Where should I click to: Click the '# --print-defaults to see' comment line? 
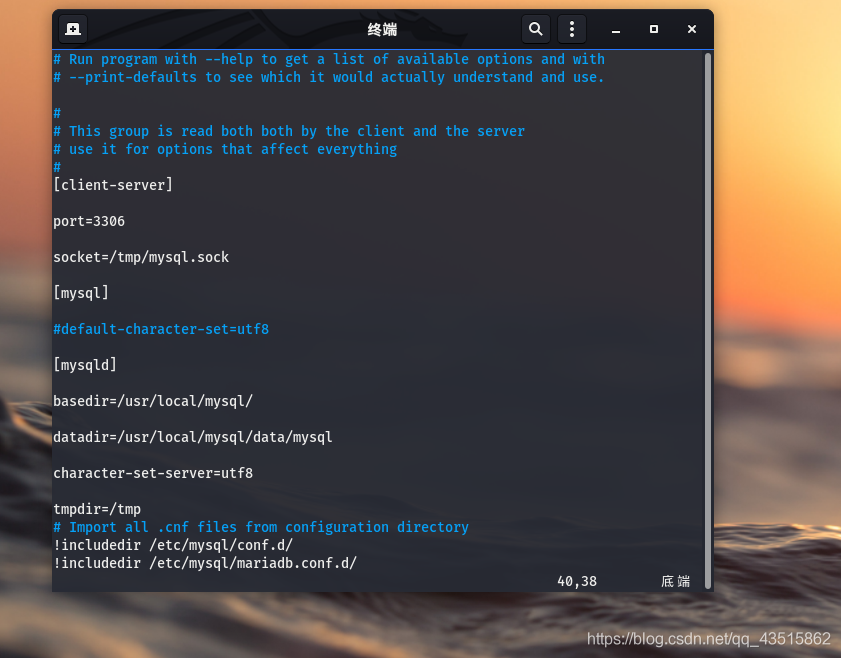coord(329,77)
